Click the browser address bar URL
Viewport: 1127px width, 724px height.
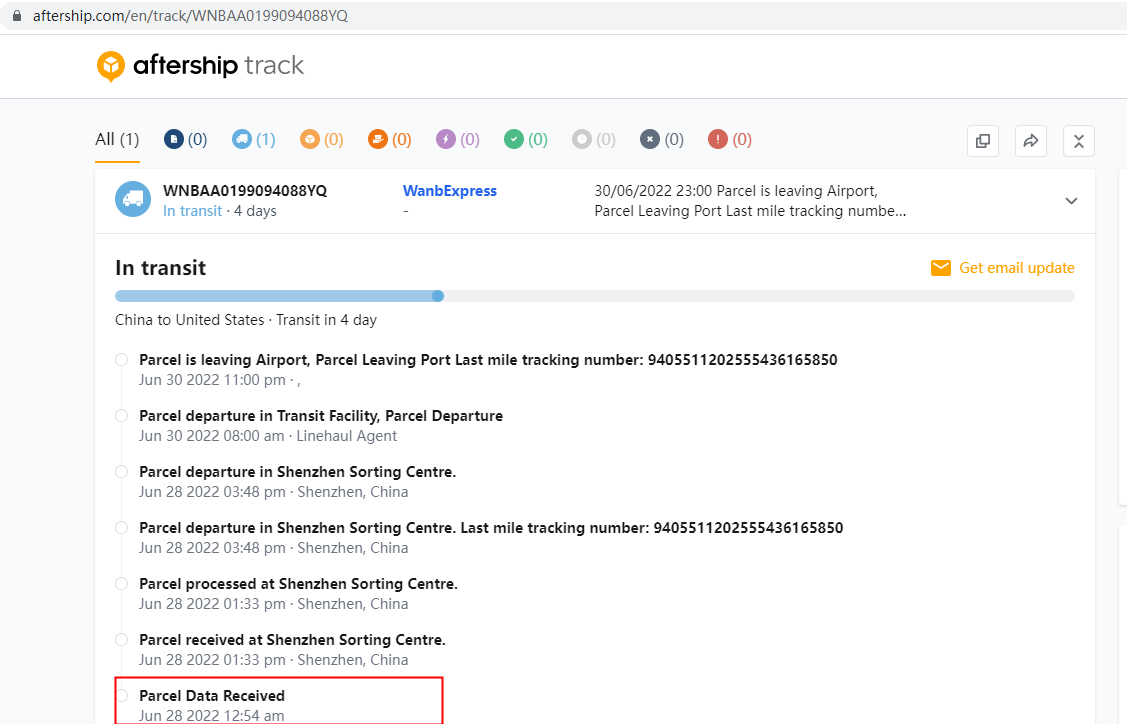pyautogui.click(x=190, y=16)
